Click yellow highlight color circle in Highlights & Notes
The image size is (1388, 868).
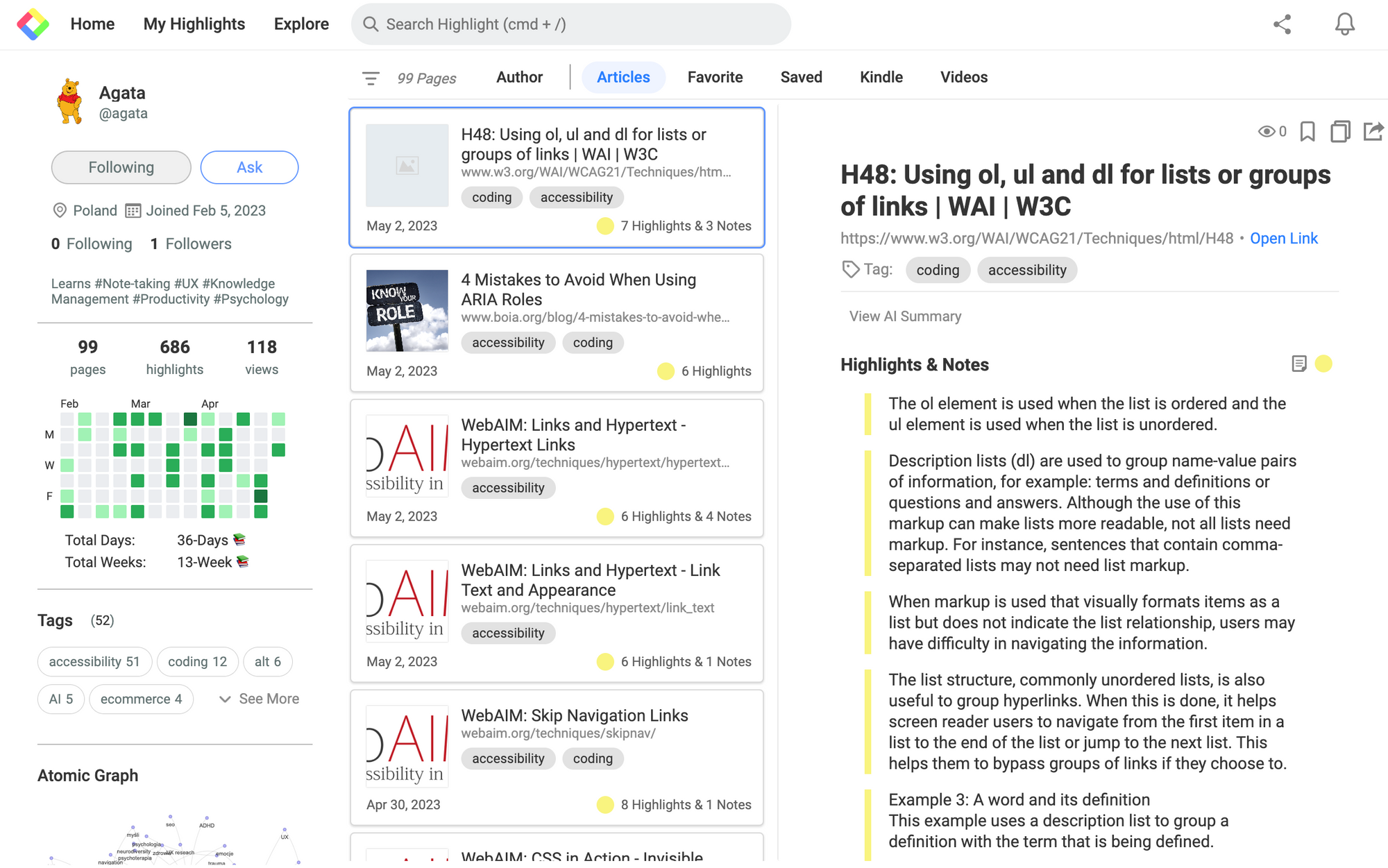click(1323, 364)
